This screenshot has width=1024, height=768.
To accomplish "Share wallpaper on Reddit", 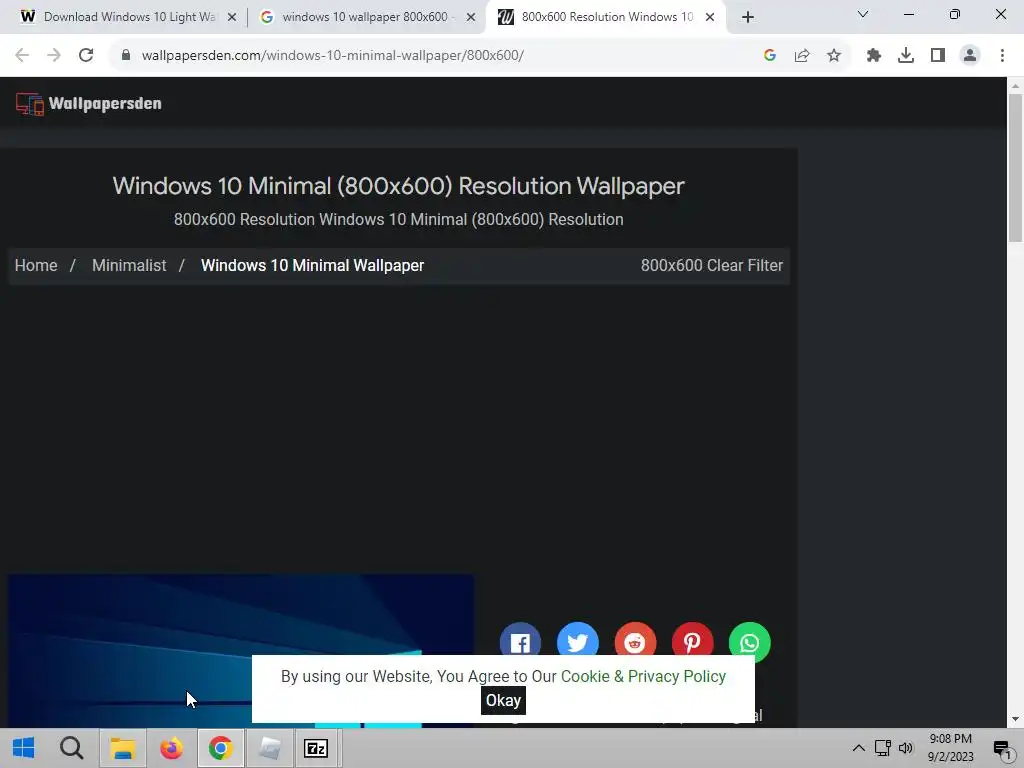I will pyautogui.click(x=635, y=639).
